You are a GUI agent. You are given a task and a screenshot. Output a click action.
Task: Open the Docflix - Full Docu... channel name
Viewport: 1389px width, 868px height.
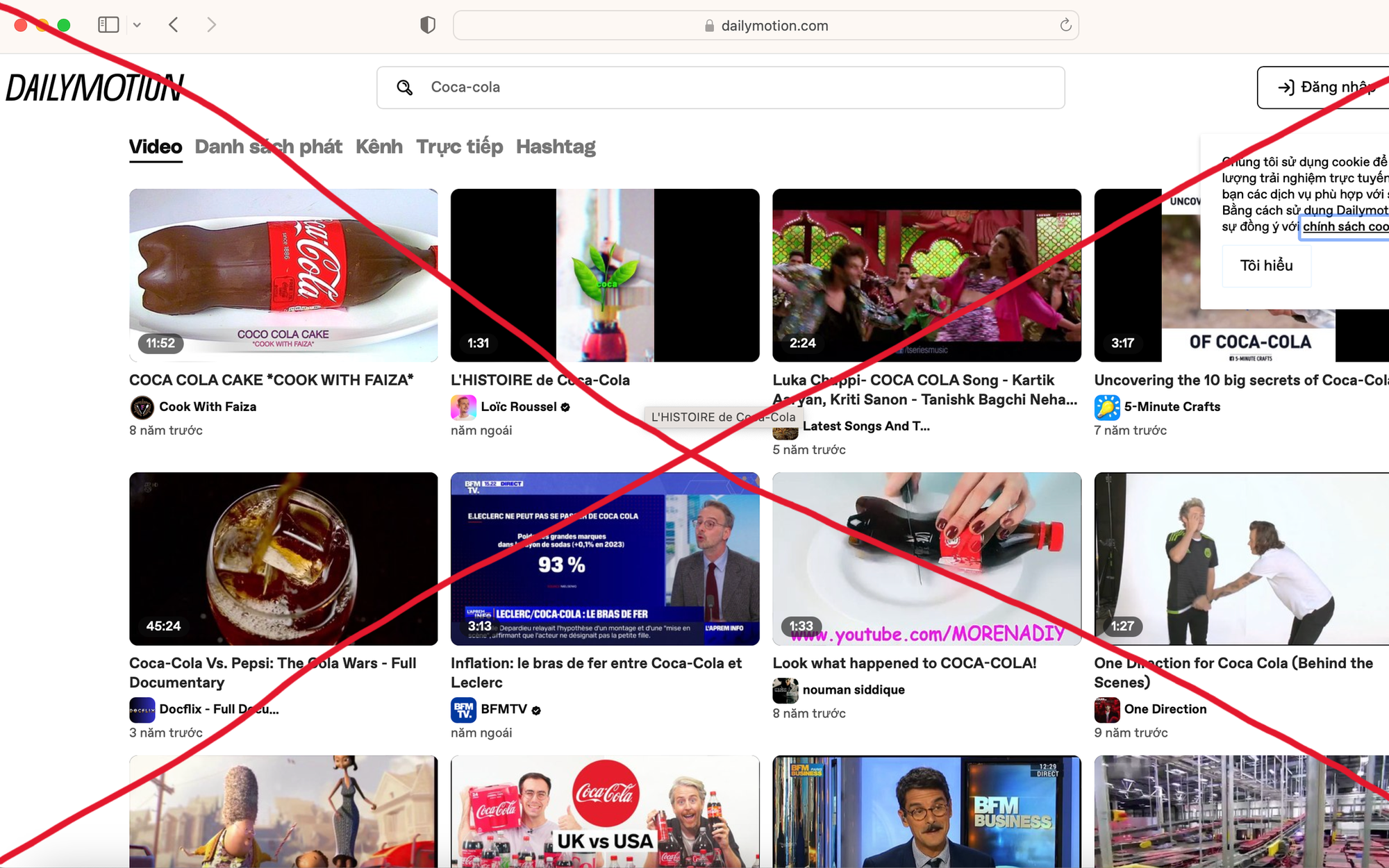coord(219,709)
